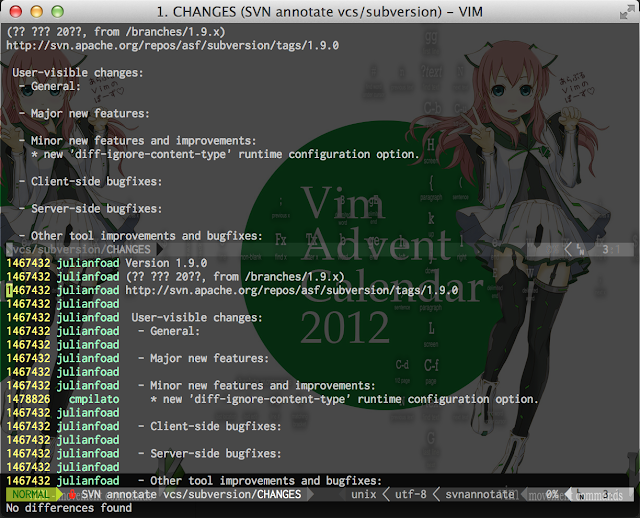Screen dimensions: 640x518
Task: Click the svn.apache.org URL in the annotate pane
Action: [291, 290]
